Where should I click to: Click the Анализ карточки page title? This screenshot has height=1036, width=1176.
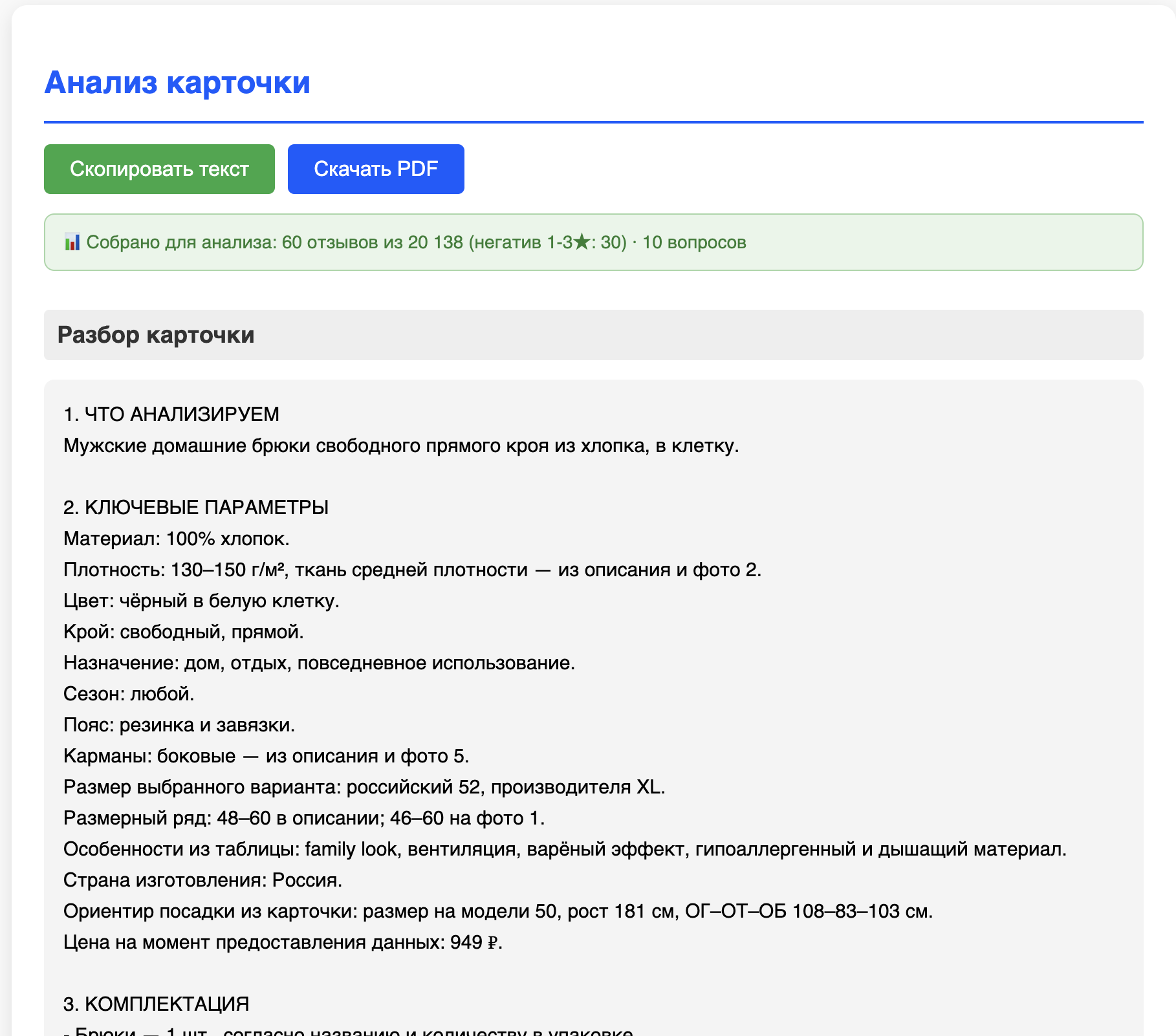177,83
